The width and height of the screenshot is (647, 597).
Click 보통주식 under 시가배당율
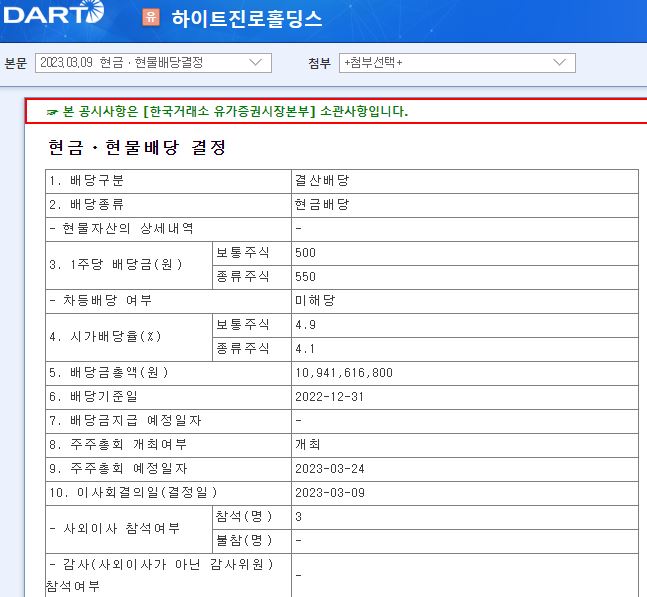(x=243, y=325)
